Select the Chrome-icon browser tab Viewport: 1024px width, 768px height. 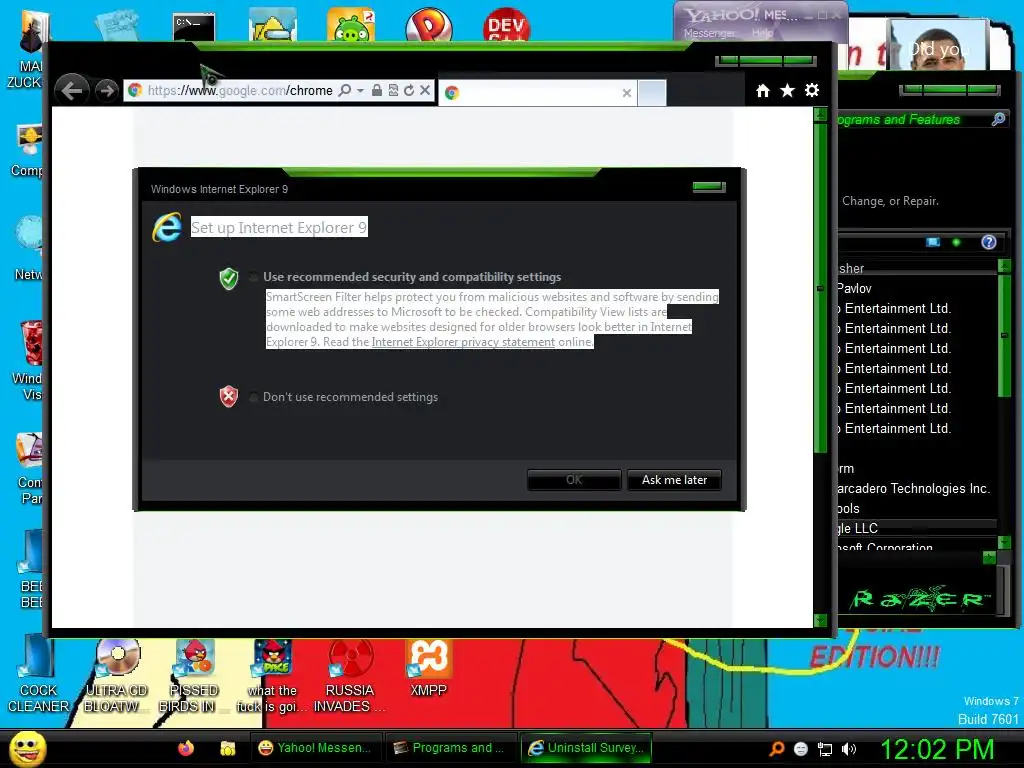click(x=537, y=93)
